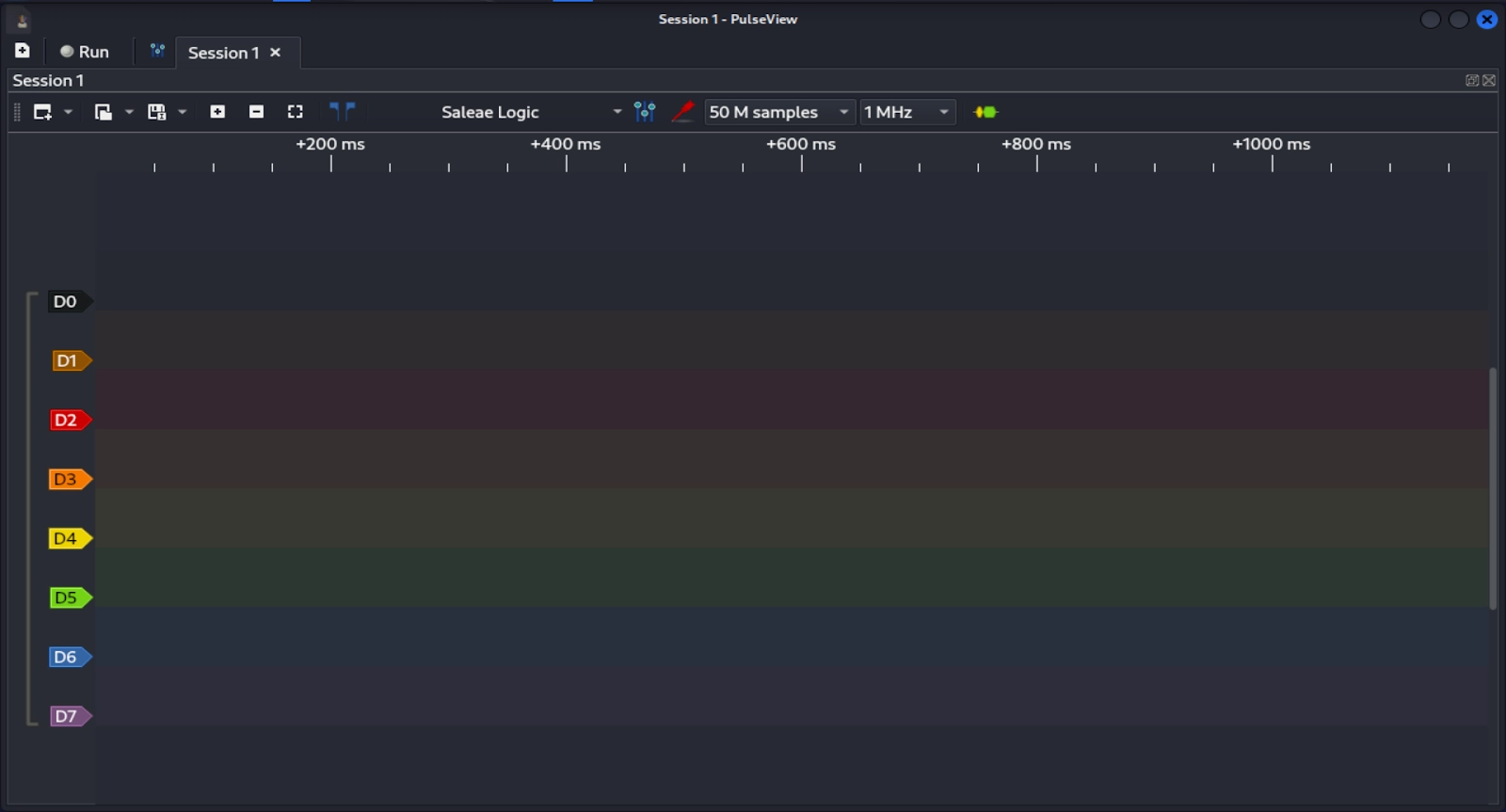
Task: Close the PulseView window
Action: 1487,20
